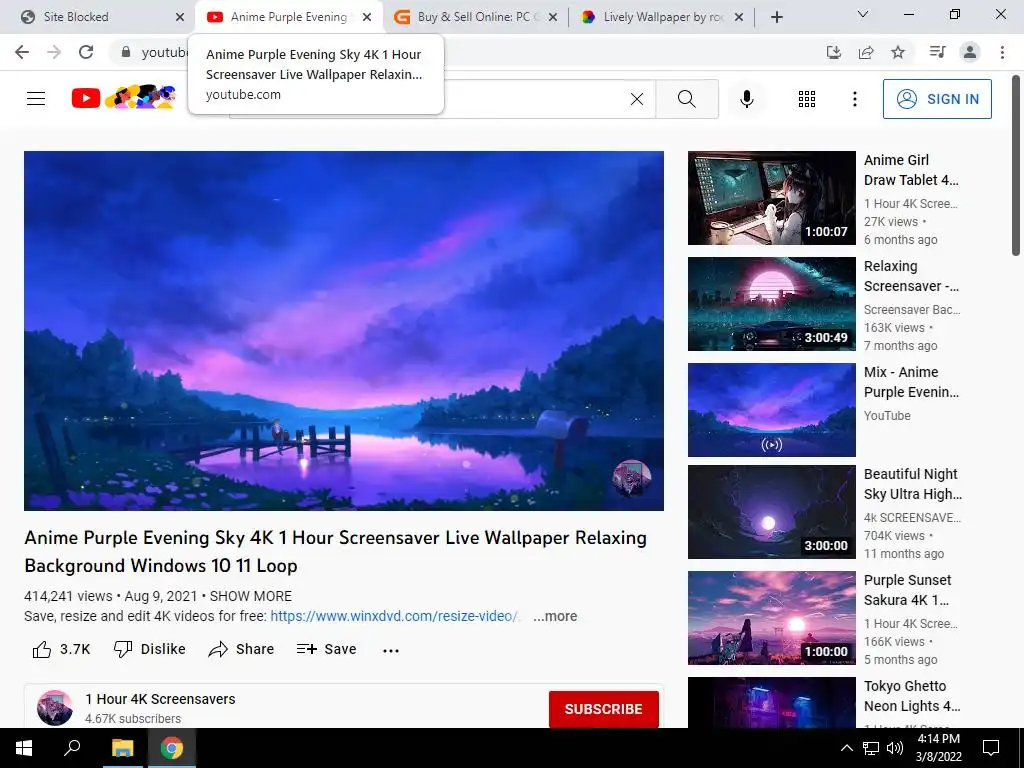Screen dimensions: 1024x768
Task: Open Purple Sunset Sakura 4K thumbnail
Action: pyautogui.click(x=771, y=618)
